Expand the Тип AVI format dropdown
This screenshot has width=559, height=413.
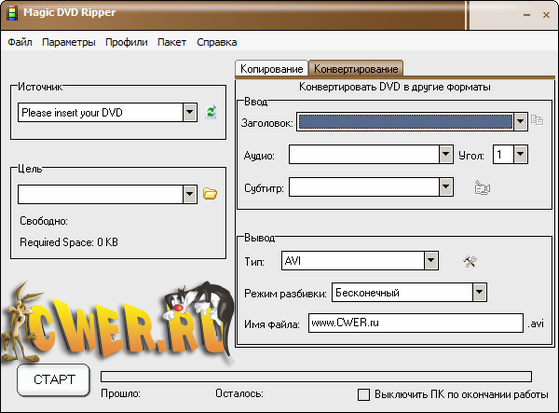(x=431, y=261)
